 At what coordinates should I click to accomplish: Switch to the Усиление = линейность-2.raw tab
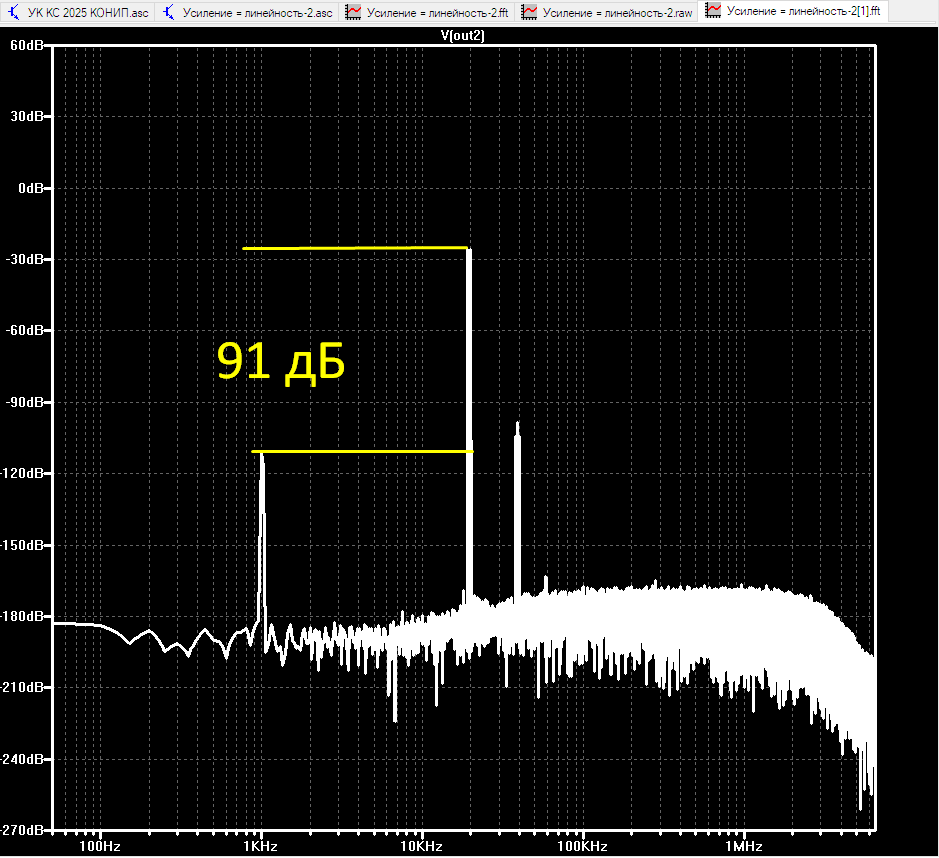coord(607,12)
